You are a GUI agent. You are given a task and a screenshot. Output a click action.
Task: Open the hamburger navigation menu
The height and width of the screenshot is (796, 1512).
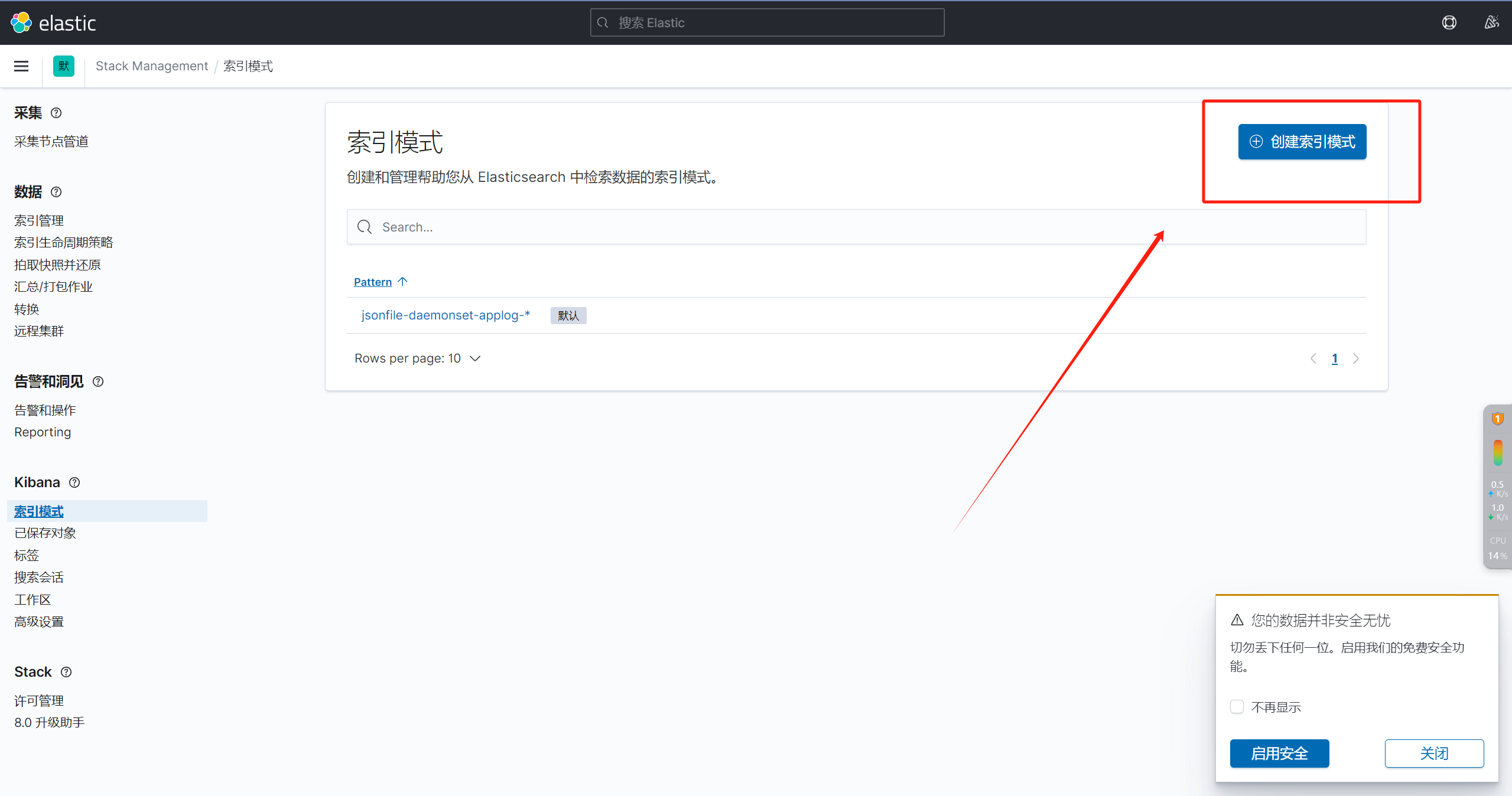[21, 66]
